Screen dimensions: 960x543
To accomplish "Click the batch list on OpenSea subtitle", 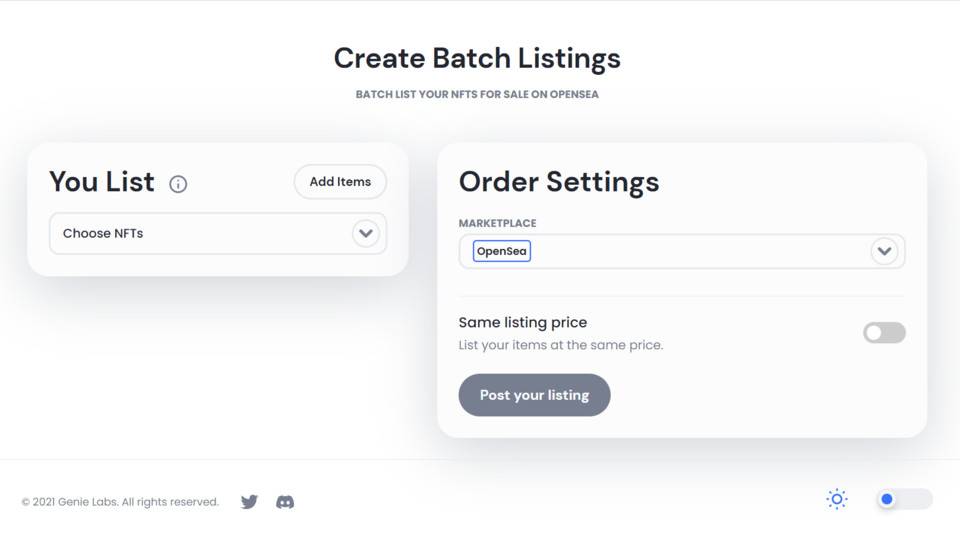I will (x=477, y=94).
